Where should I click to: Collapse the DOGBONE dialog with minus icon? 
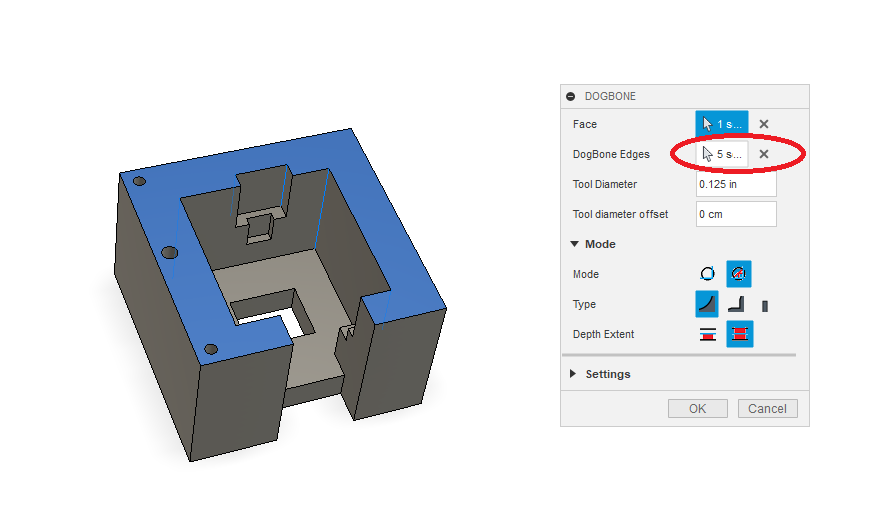point(570,96)
